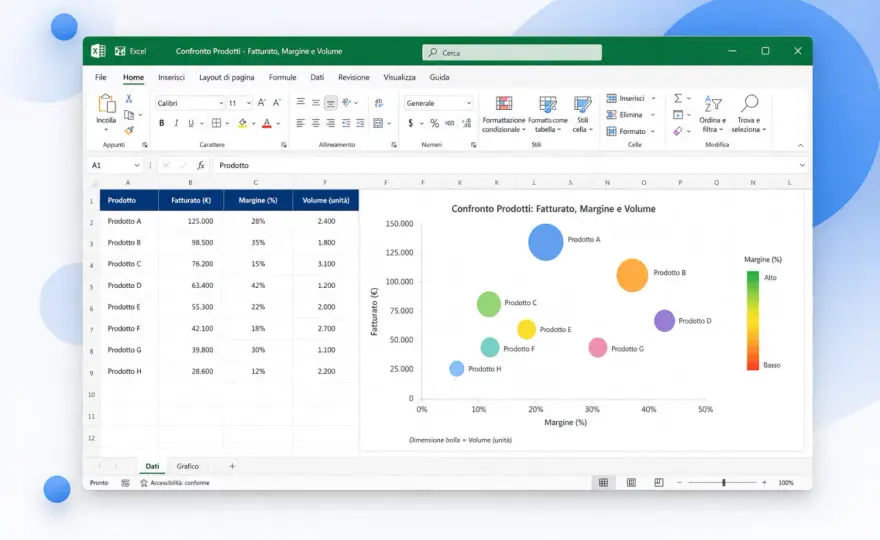Decrease font size with smaller A icon
Screen dimensions: 880x540
tap(277, 103)
